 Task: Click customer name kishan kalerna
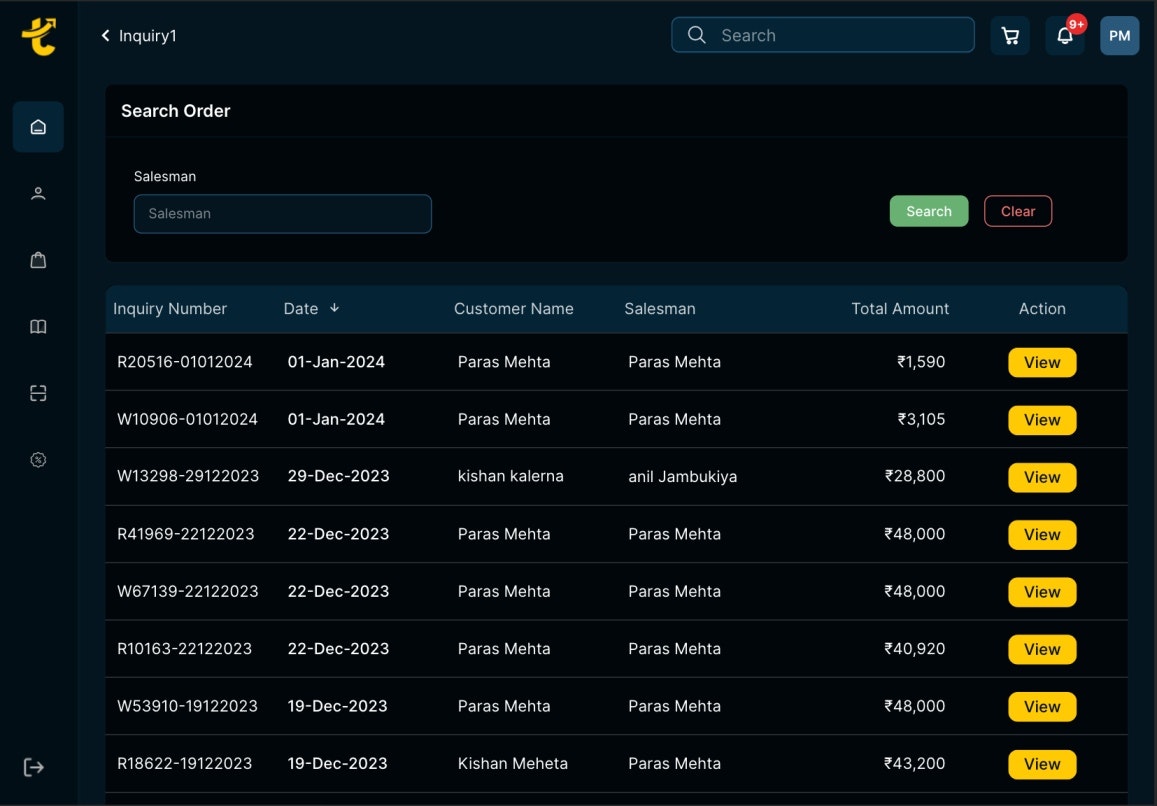point(511,476)
